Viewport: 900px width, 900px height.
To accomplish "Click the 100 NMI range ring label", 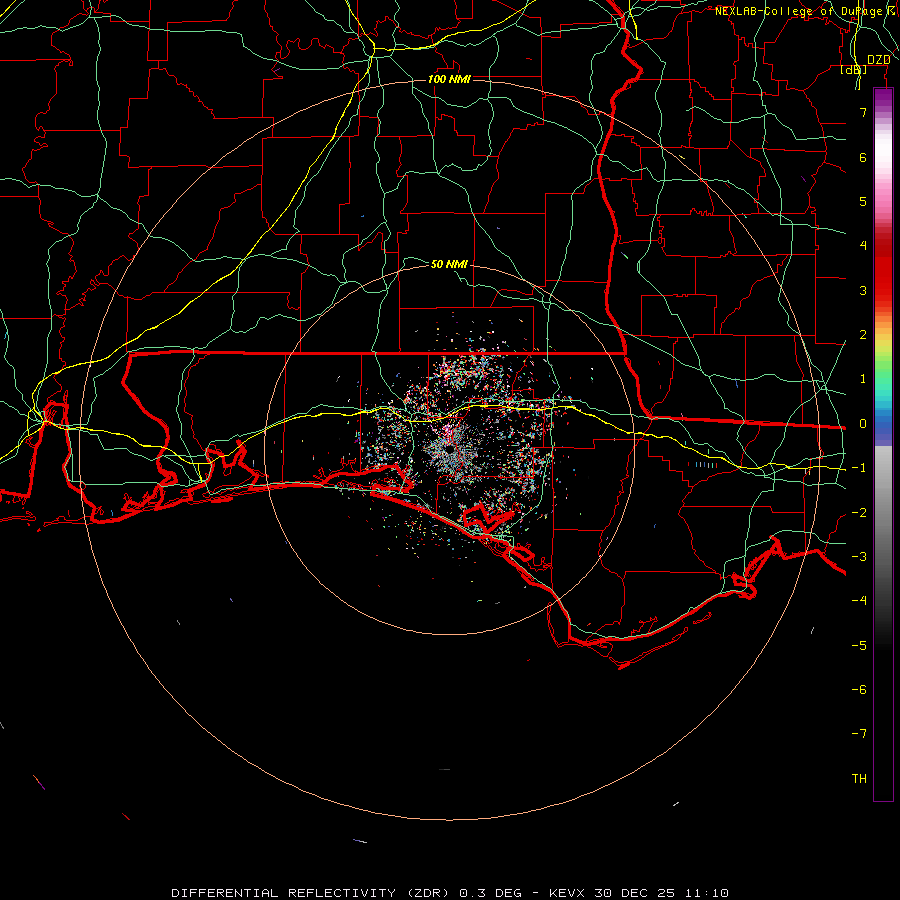I will (x=449, y=79).
